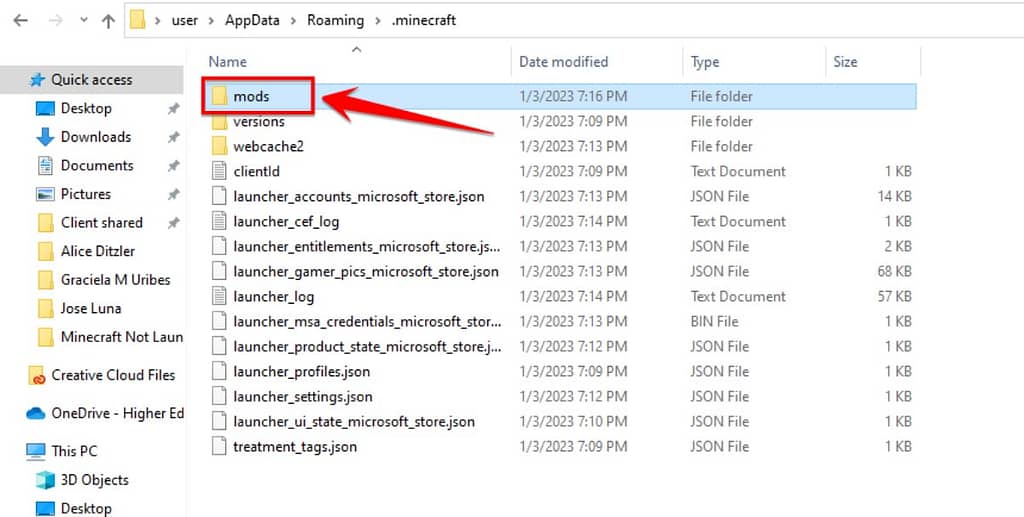The height and width of the screenshot is (517, 1024).
Task: Select launcher_product_state_microsoft_store file
Action: [x=367, y=347]
